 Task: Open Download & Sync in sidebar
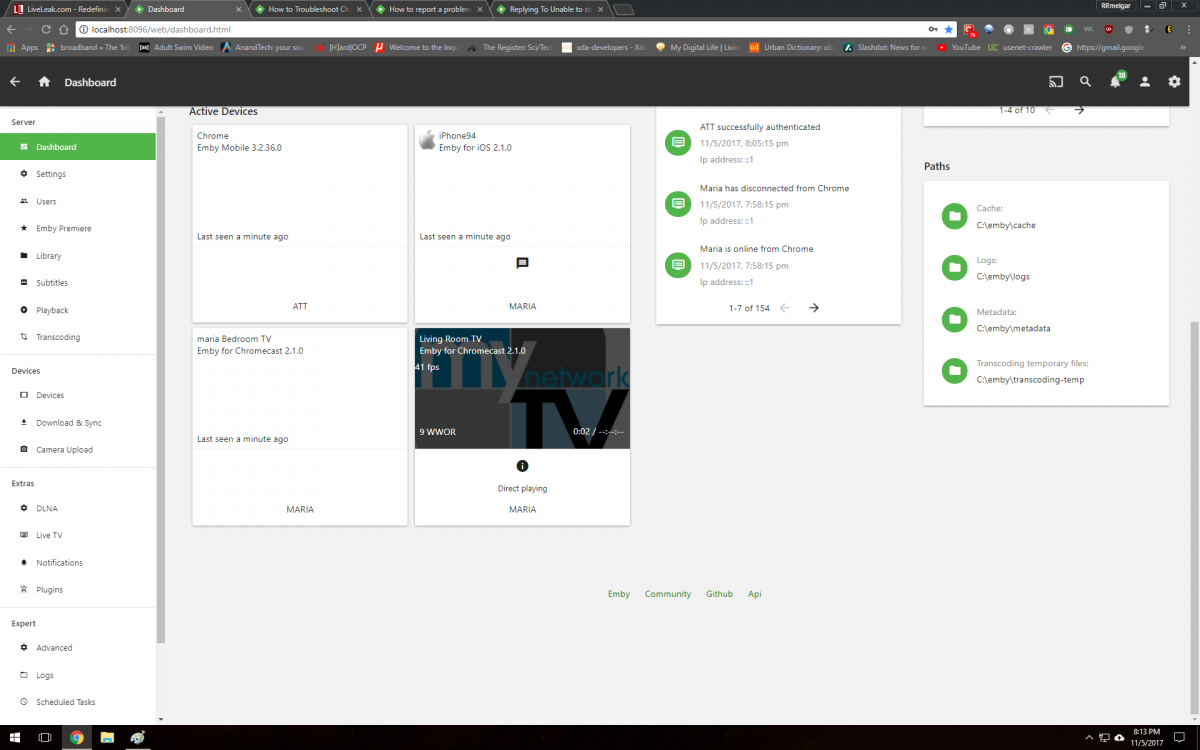78,423
